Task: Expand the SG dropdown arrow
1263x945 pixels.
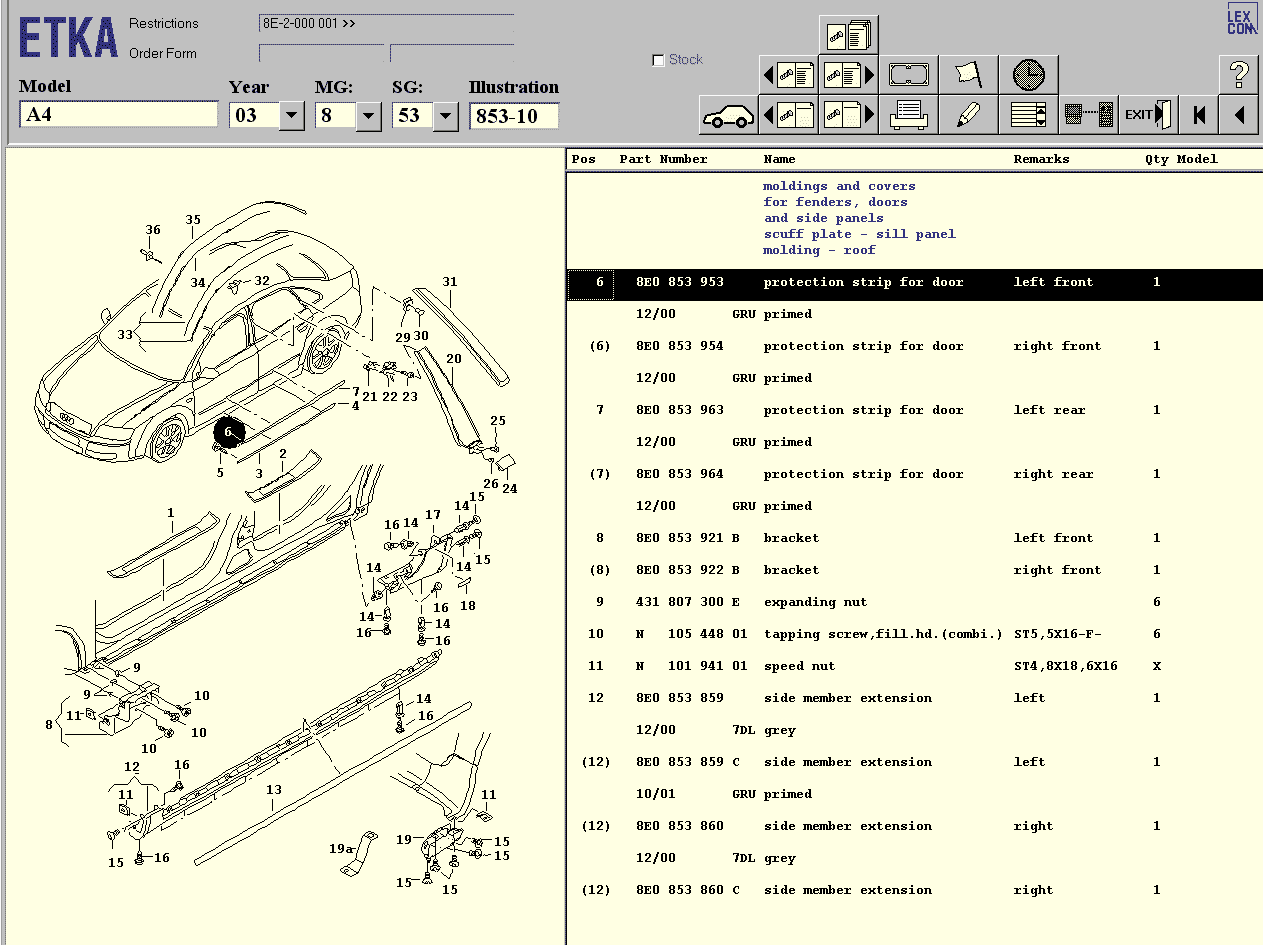Action: point(446,116)
